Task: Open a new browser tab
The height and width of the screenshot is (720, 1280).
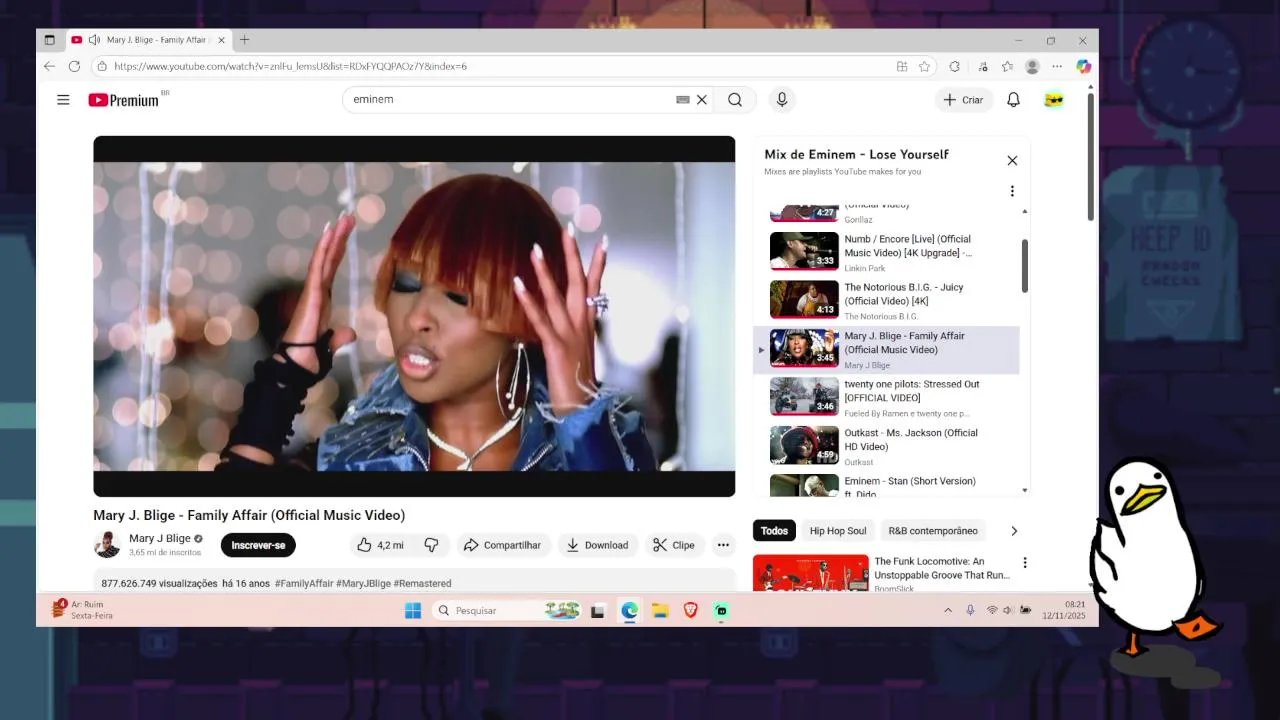Action: click(245, 40)
